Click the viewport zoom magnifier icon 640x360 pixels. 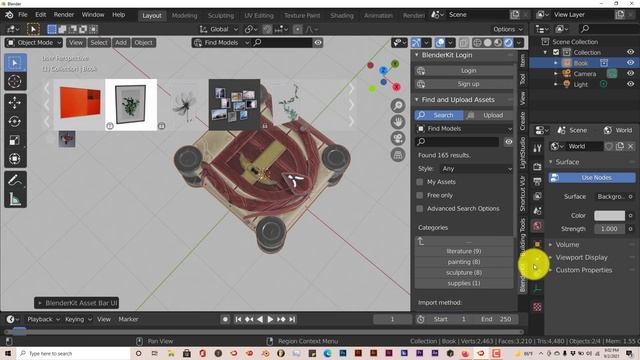click(x=398, y=106)
